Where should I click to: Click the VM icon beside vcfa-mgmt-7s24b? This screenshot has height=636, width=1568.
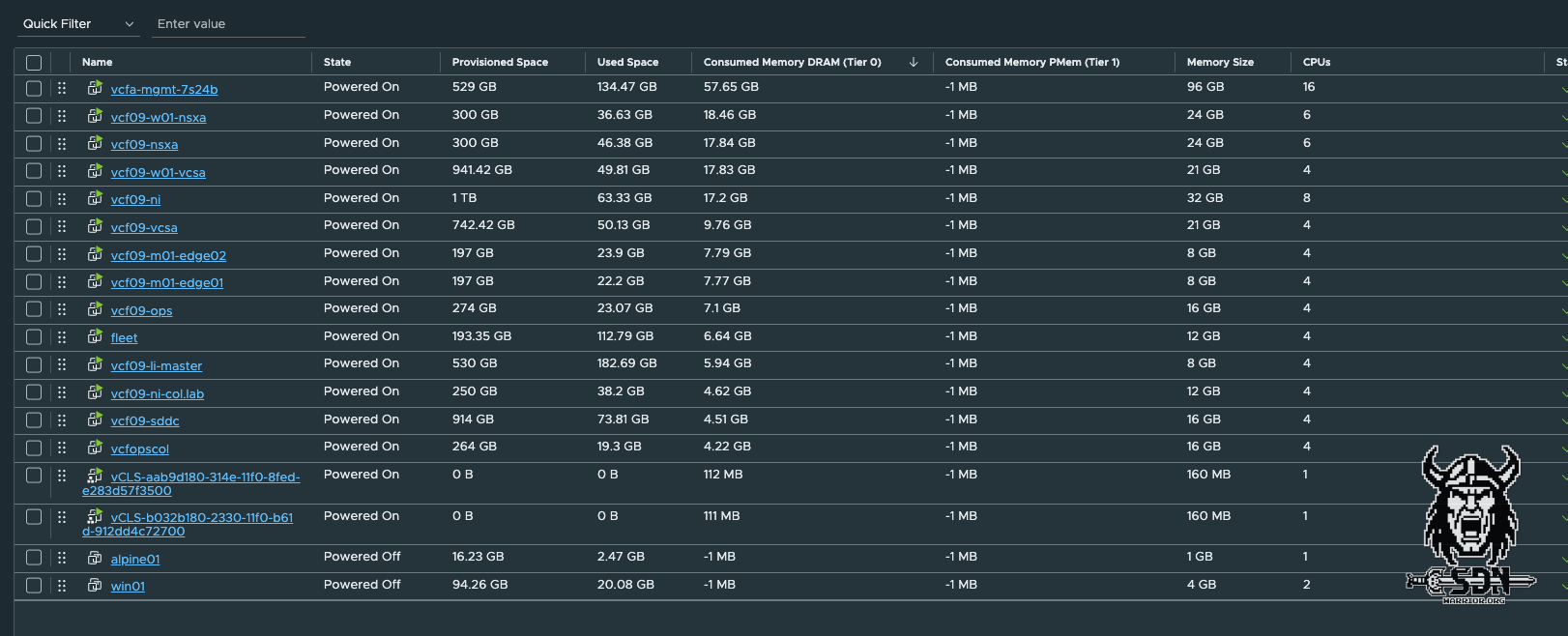pyautogui.click(x=95, y=88)
